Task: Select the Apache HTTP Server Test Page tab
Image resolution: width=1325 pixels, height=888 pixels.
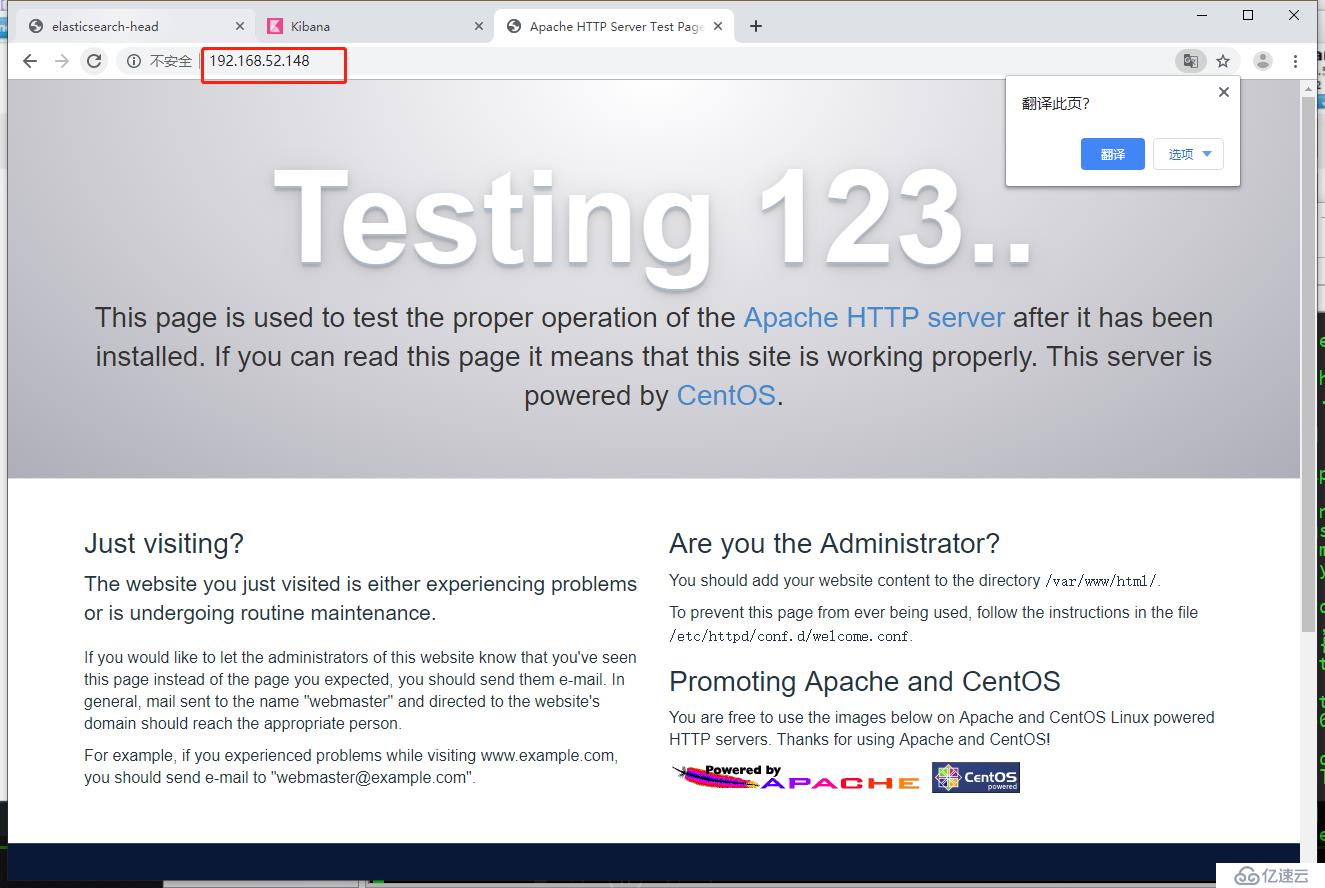Action: (612, 26)
